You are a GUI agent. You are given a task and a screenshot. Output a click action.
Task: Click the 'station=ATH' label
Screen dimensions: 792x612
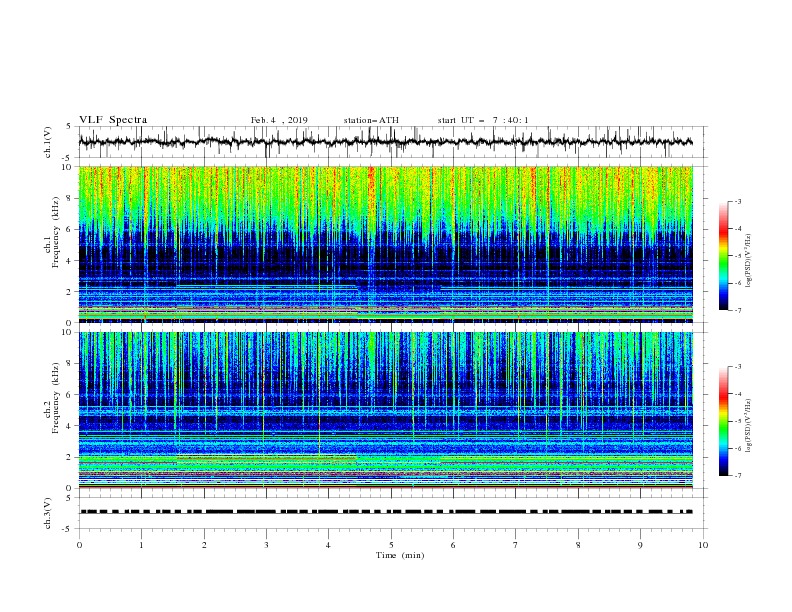pyautogui.click(x=371, y=120)
